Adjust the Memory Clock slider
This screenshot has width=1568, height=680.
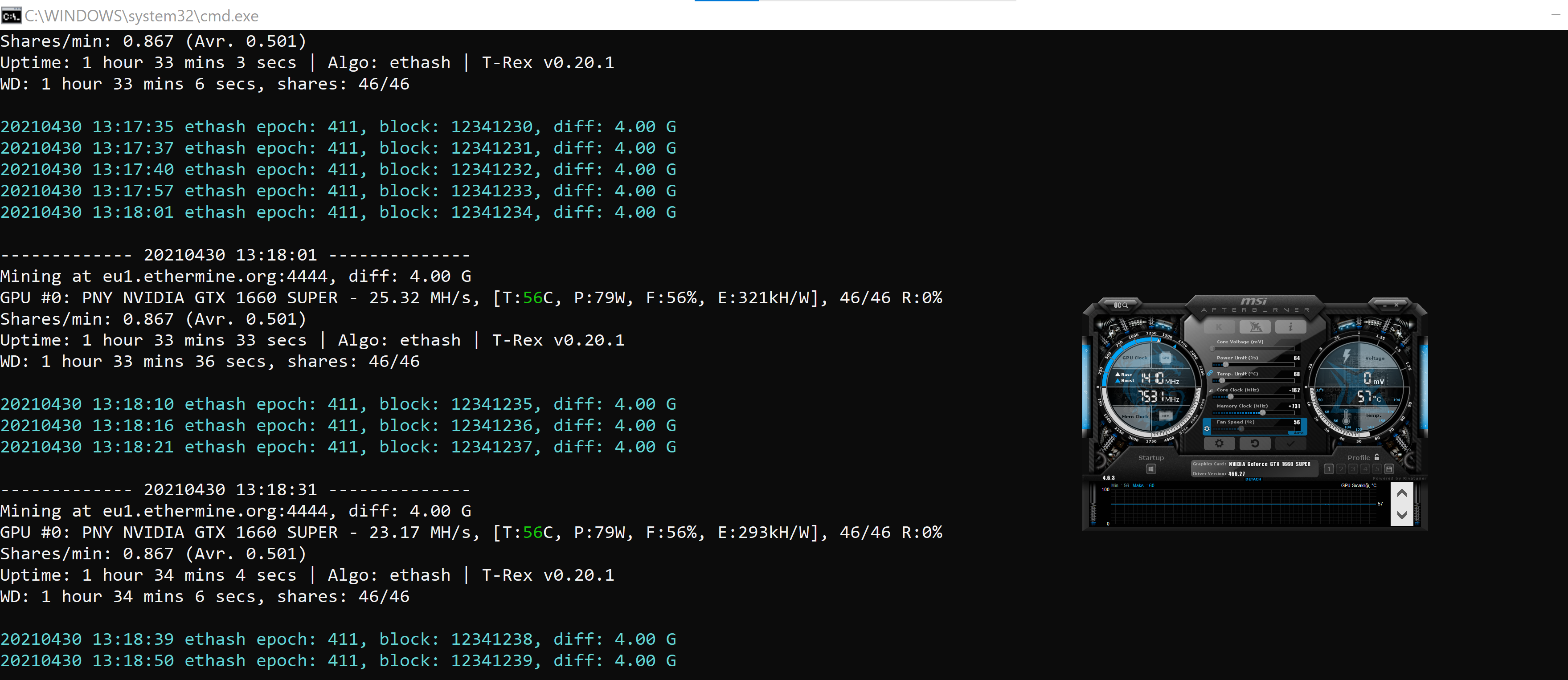point(1253,413)
